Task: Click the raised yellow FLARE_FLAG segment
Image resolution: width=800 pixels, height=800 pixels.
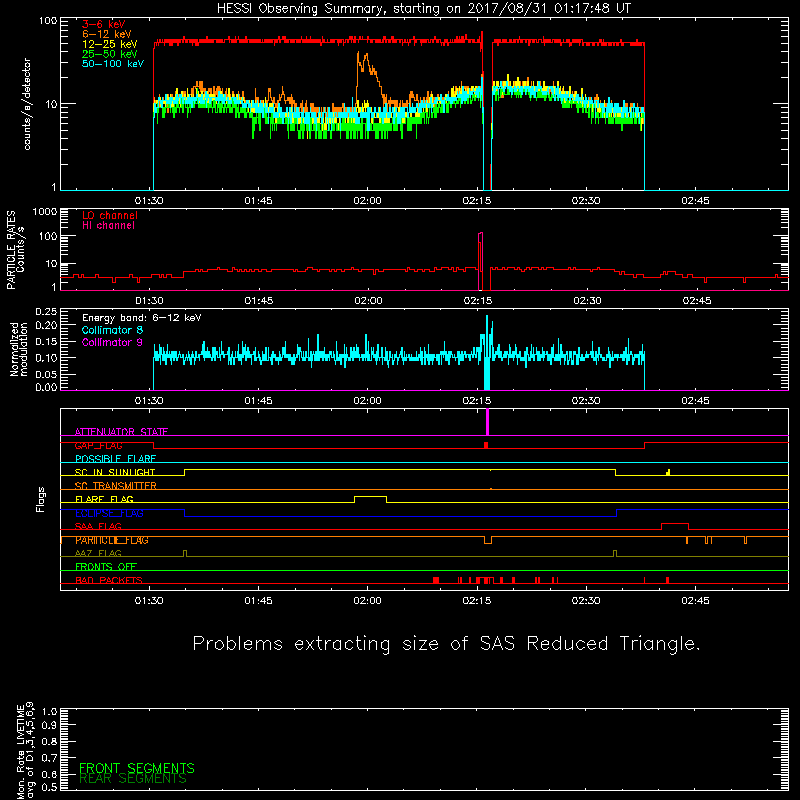Action: click(370, 496)
